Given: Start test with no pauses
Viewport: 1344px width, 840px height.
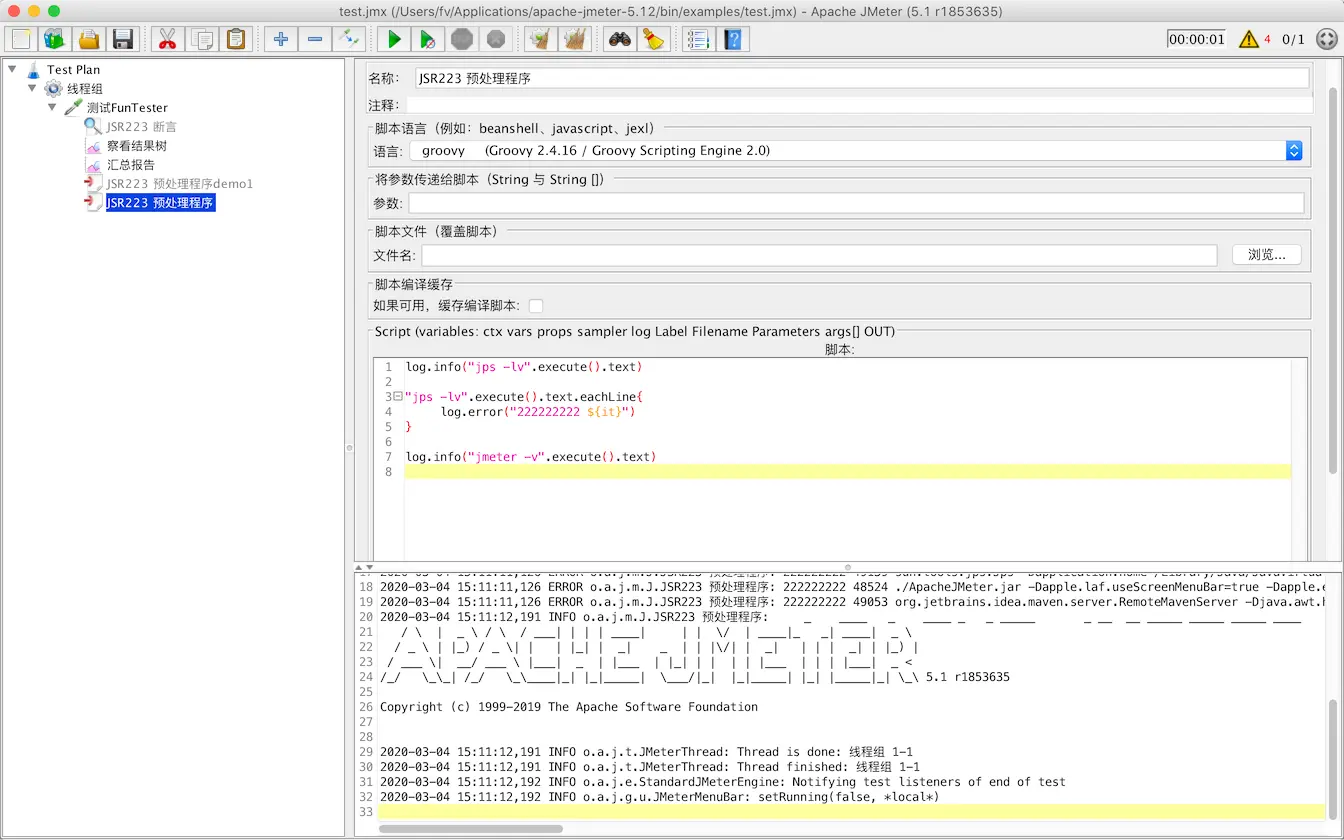Looking at the screenshot, I should click(x=428, y=39).
